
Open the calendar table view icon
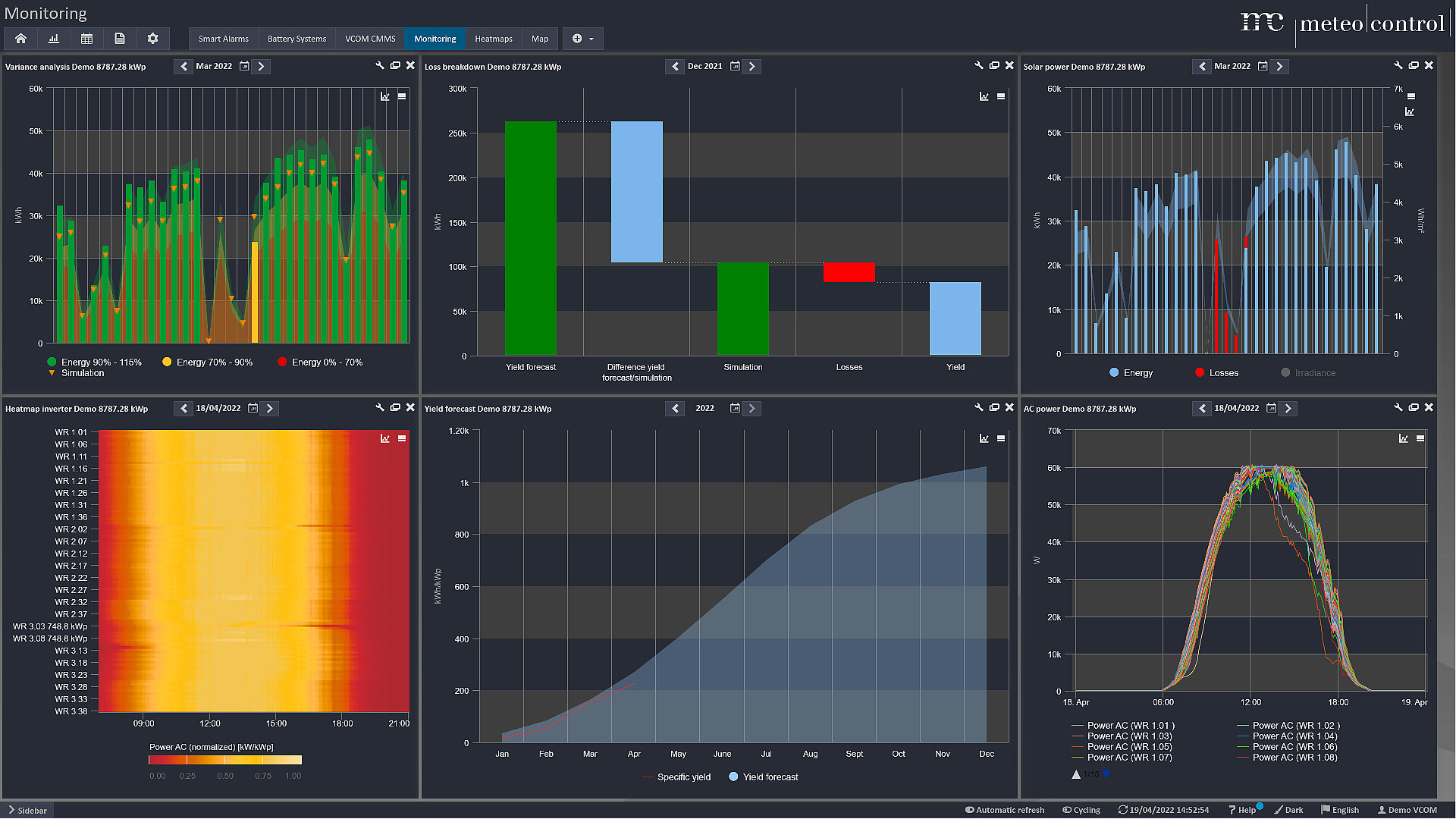(x=86, y=39)
